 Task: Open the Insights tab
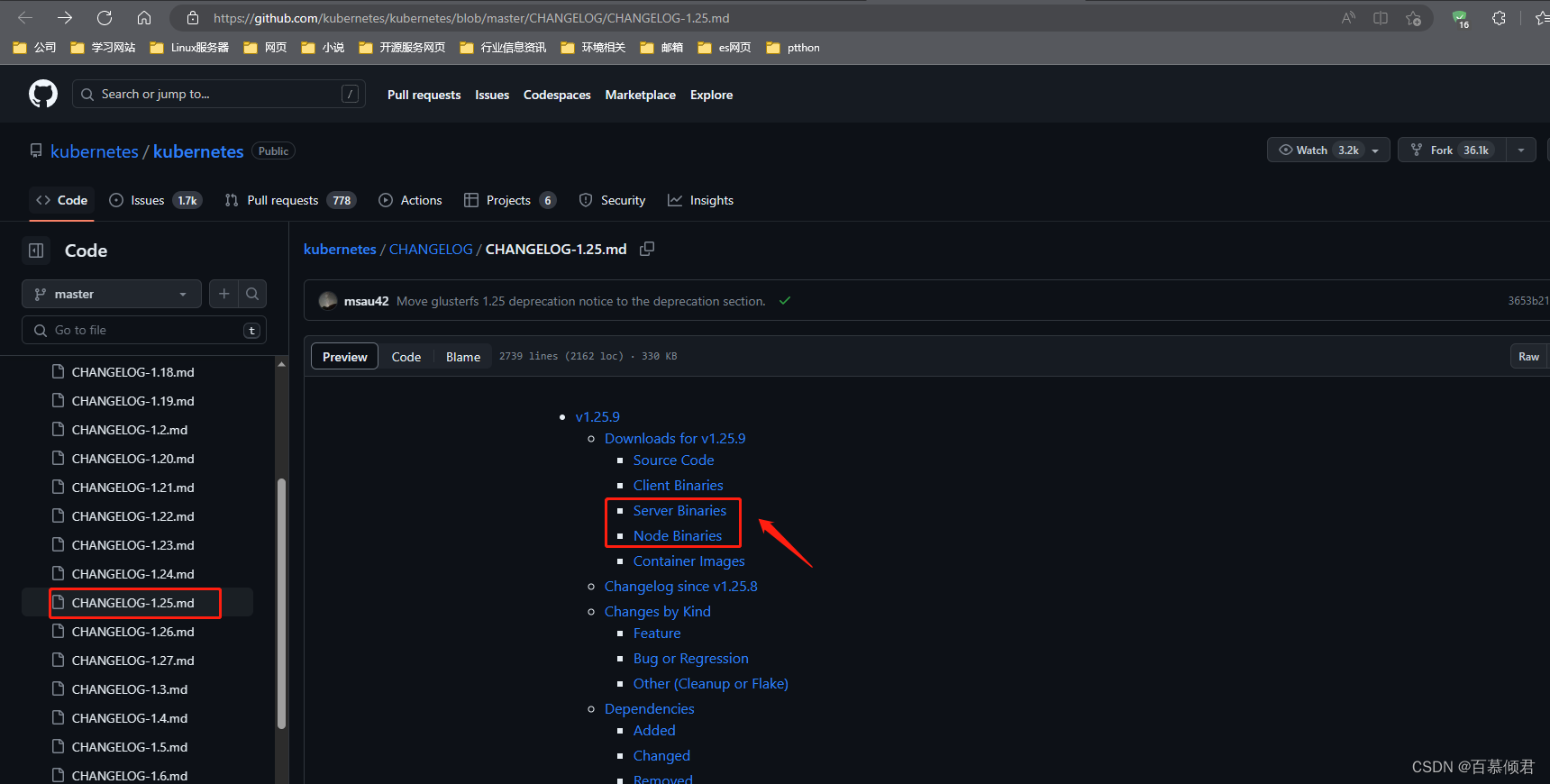point(700,200)
